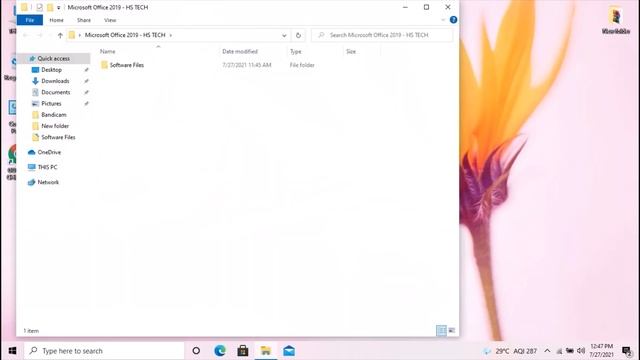Sort by the Name column header
Screen dimensions: 640x360
[x=108, y=51]
